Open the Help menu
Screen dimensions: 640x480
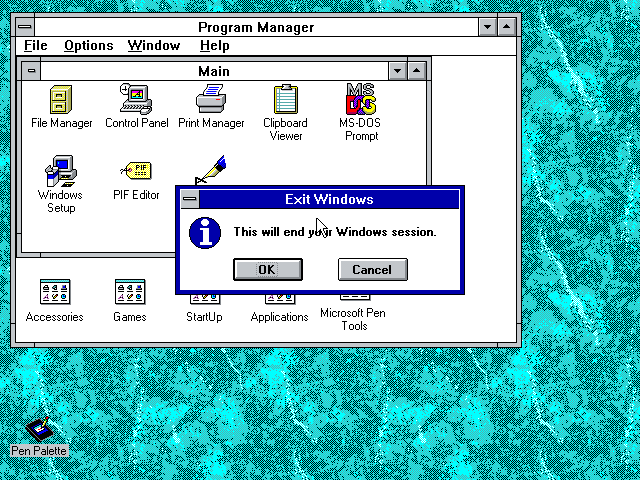pyautogui.click(x=215, y=45)
